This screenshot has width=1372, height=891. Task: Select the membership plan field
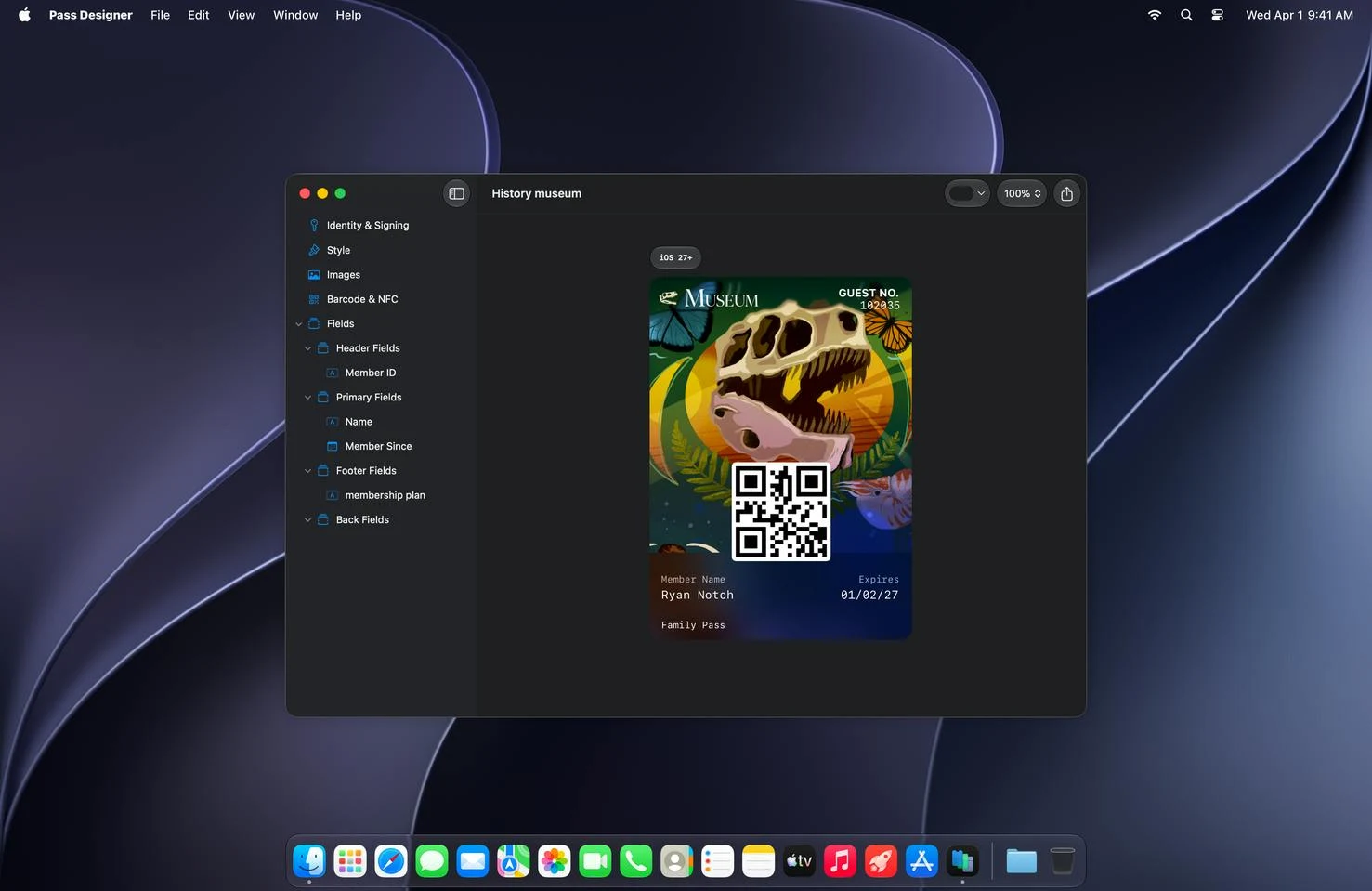(385, 495)
